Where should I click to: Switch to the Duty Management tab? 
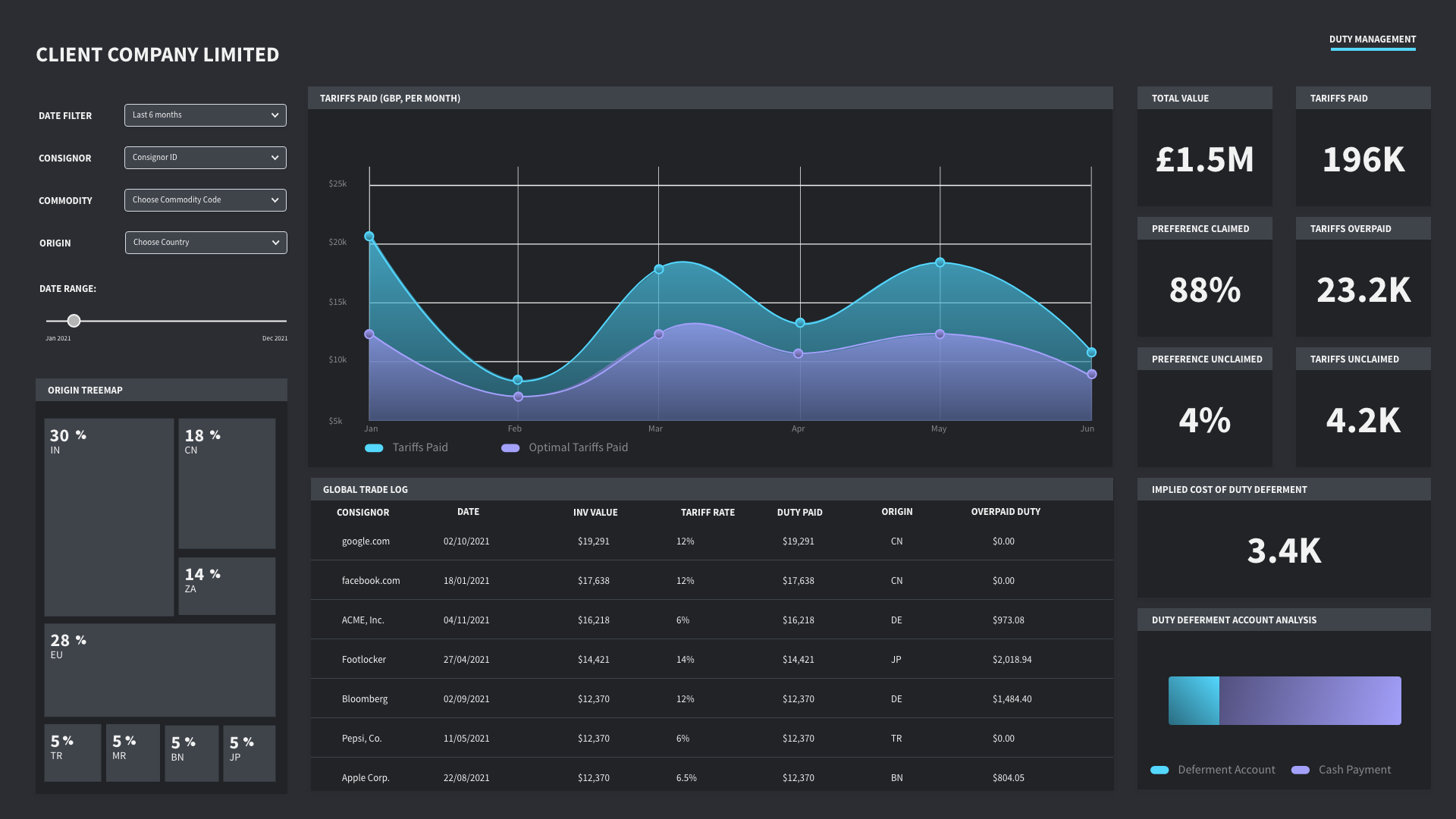point(1372,39)
